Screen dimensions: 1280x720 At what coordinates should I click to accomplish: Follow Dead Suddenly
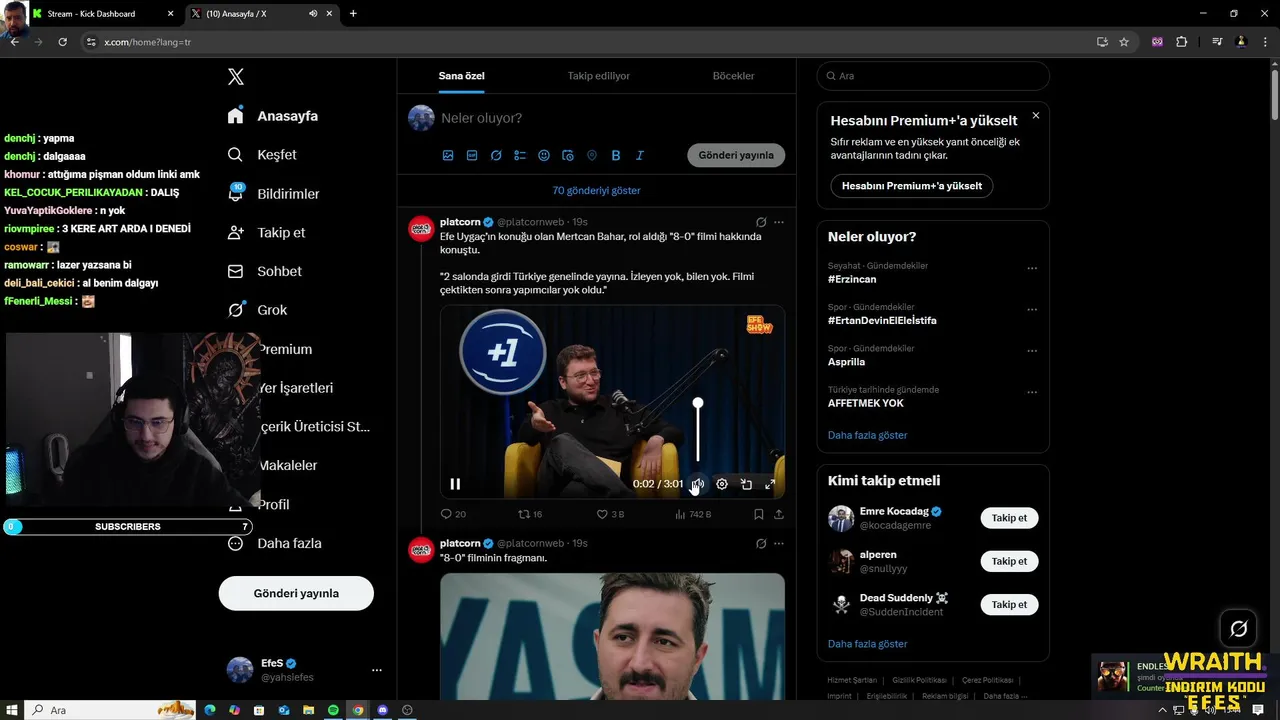click(1009, 604)
